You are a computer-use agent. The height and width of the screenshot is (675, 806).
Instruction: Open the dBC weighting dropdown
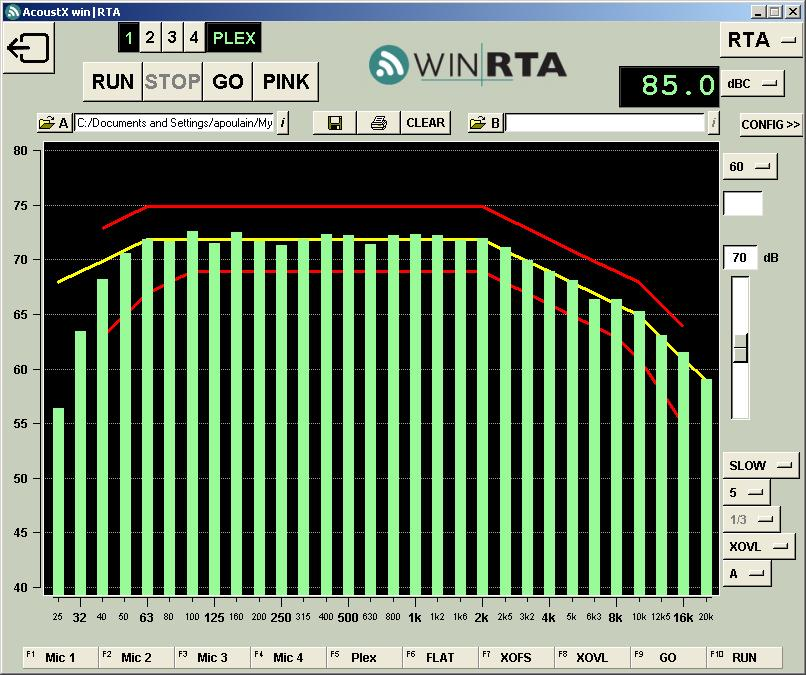point(752,83)
